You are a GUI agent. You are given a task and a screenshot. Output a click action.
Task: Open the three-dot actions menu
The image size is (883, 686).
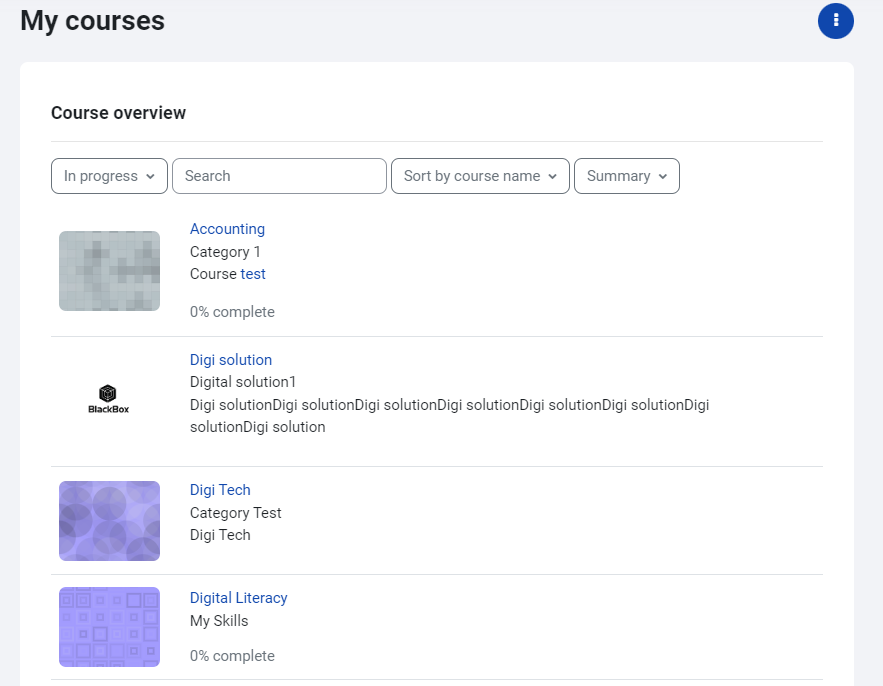tap(835, 21)
